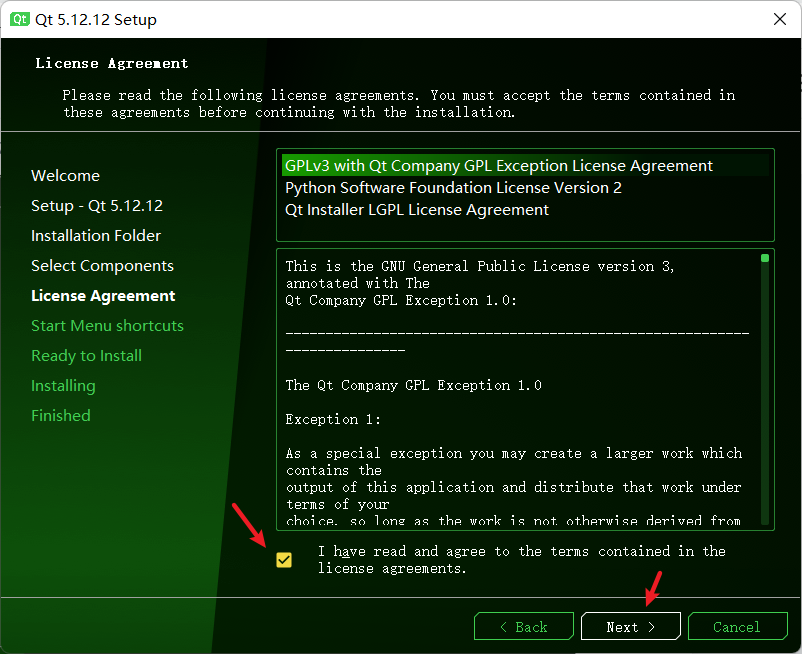
Task: Click the Qt logo icon in title bar
Action: 20,19
